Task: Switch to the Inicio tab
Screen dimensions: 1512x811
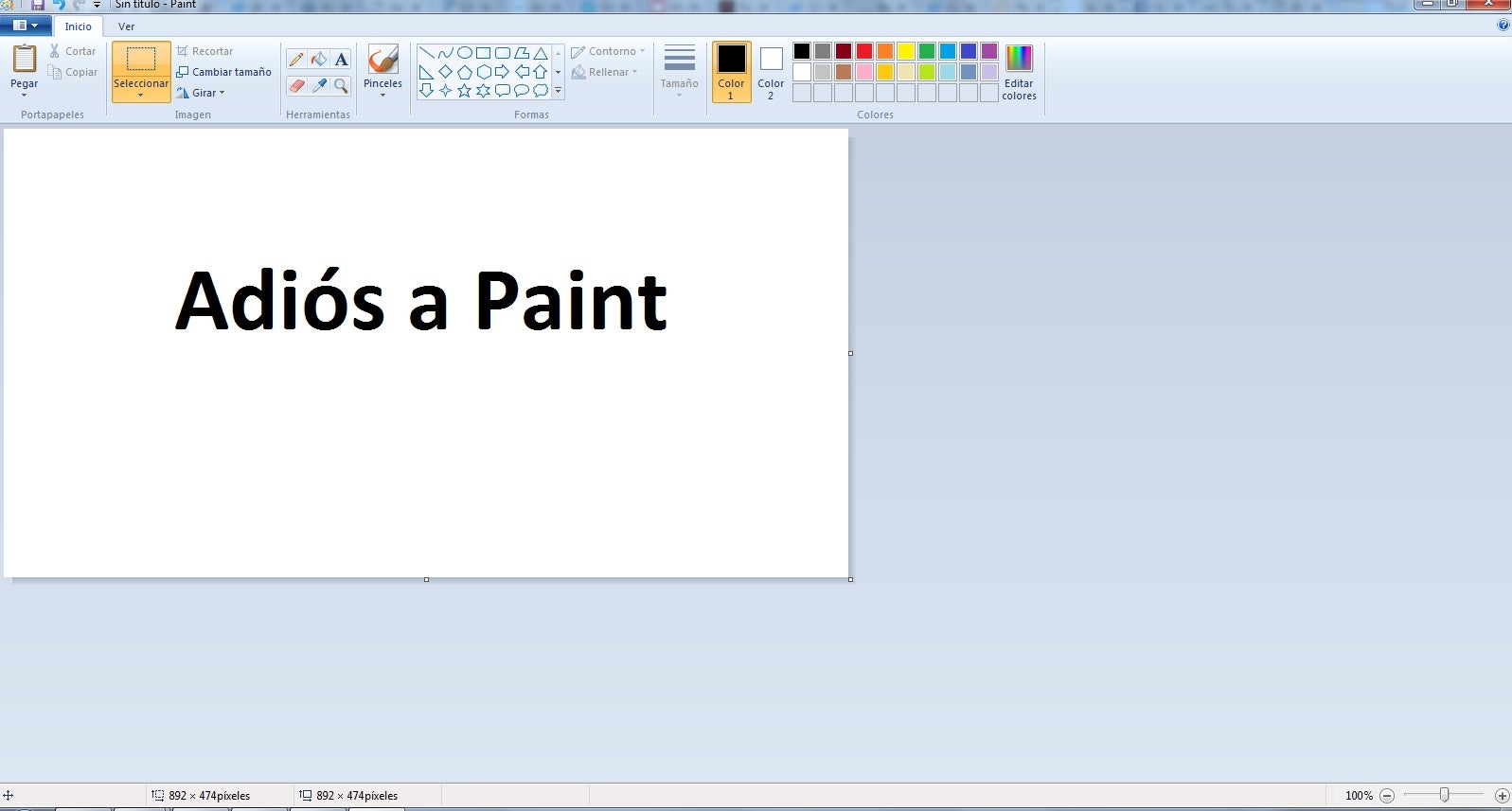Action: pyautogui.click(x=78, y=26)
